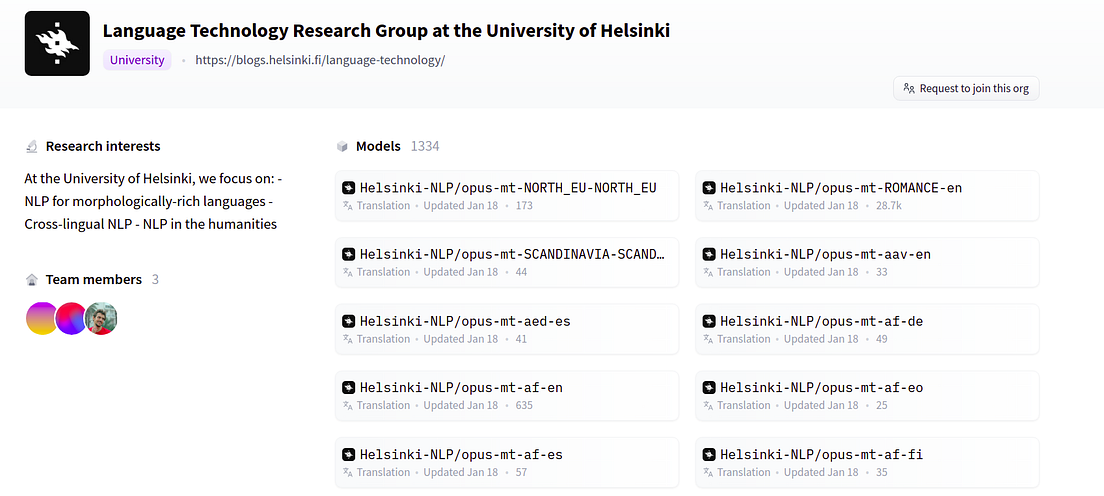Open the opus-mt-aav-en model
Image resolution: width=1104 pixels, height=496 pixels.
tap(867, 262)
